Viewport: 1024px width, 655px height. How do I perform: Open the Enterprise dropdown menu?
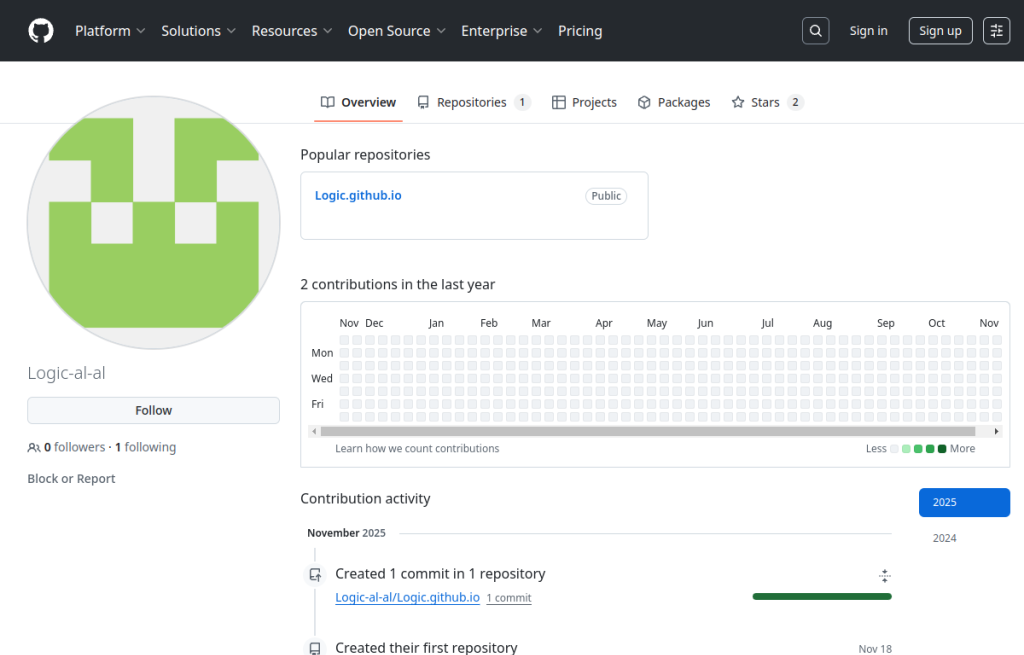pyautogui.click(x=501, y=31)
